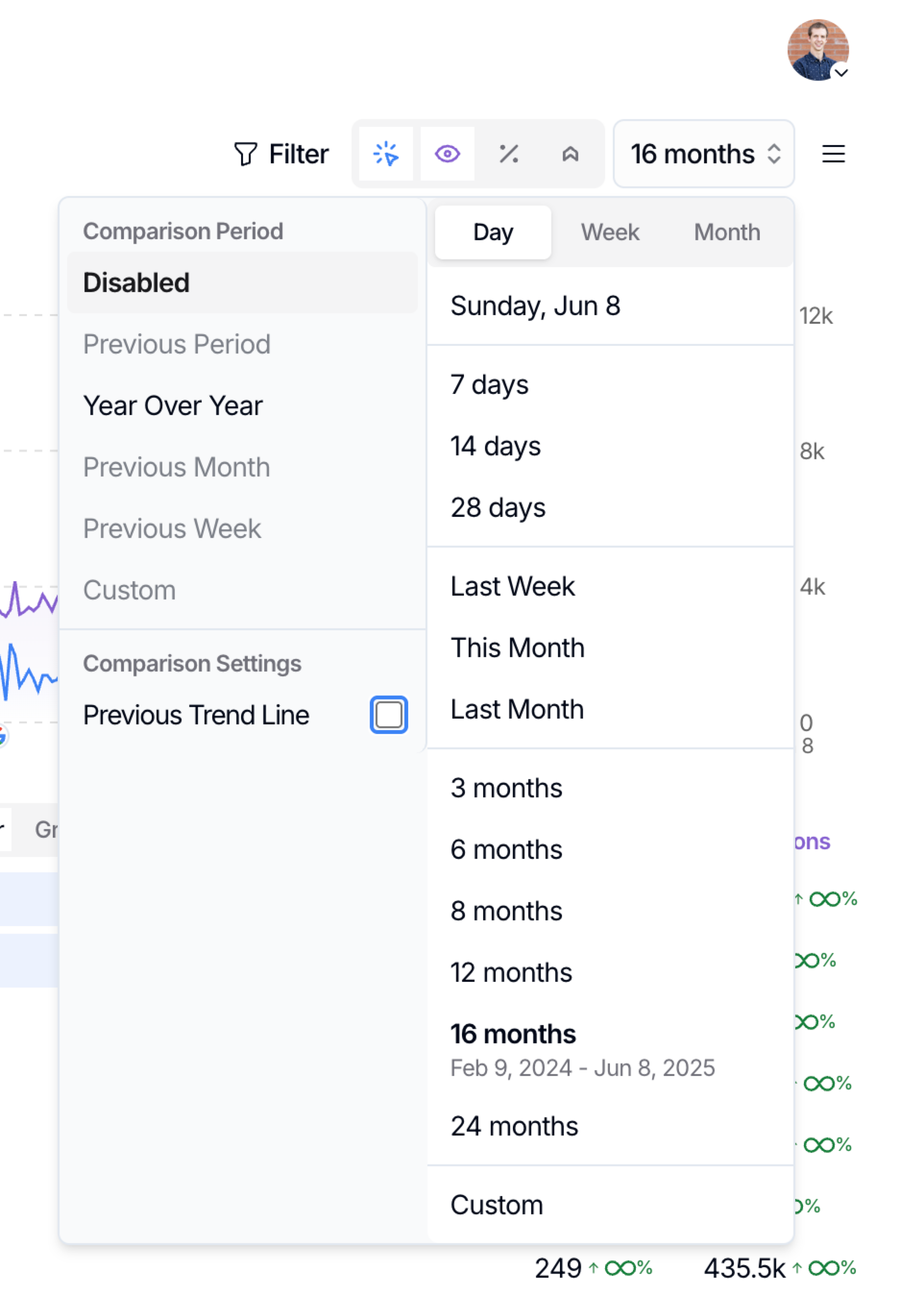Click the user profile avatar

point(816,49)
